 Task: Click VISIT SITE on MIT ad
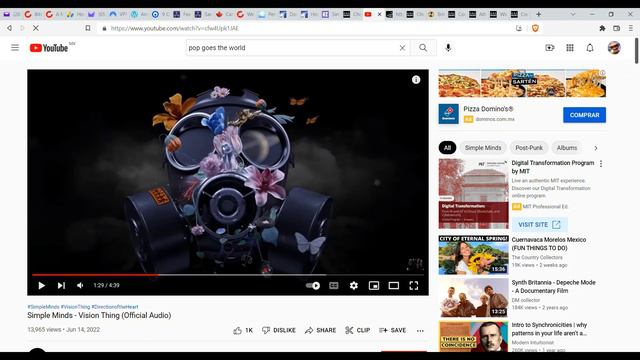pos(539,224)
